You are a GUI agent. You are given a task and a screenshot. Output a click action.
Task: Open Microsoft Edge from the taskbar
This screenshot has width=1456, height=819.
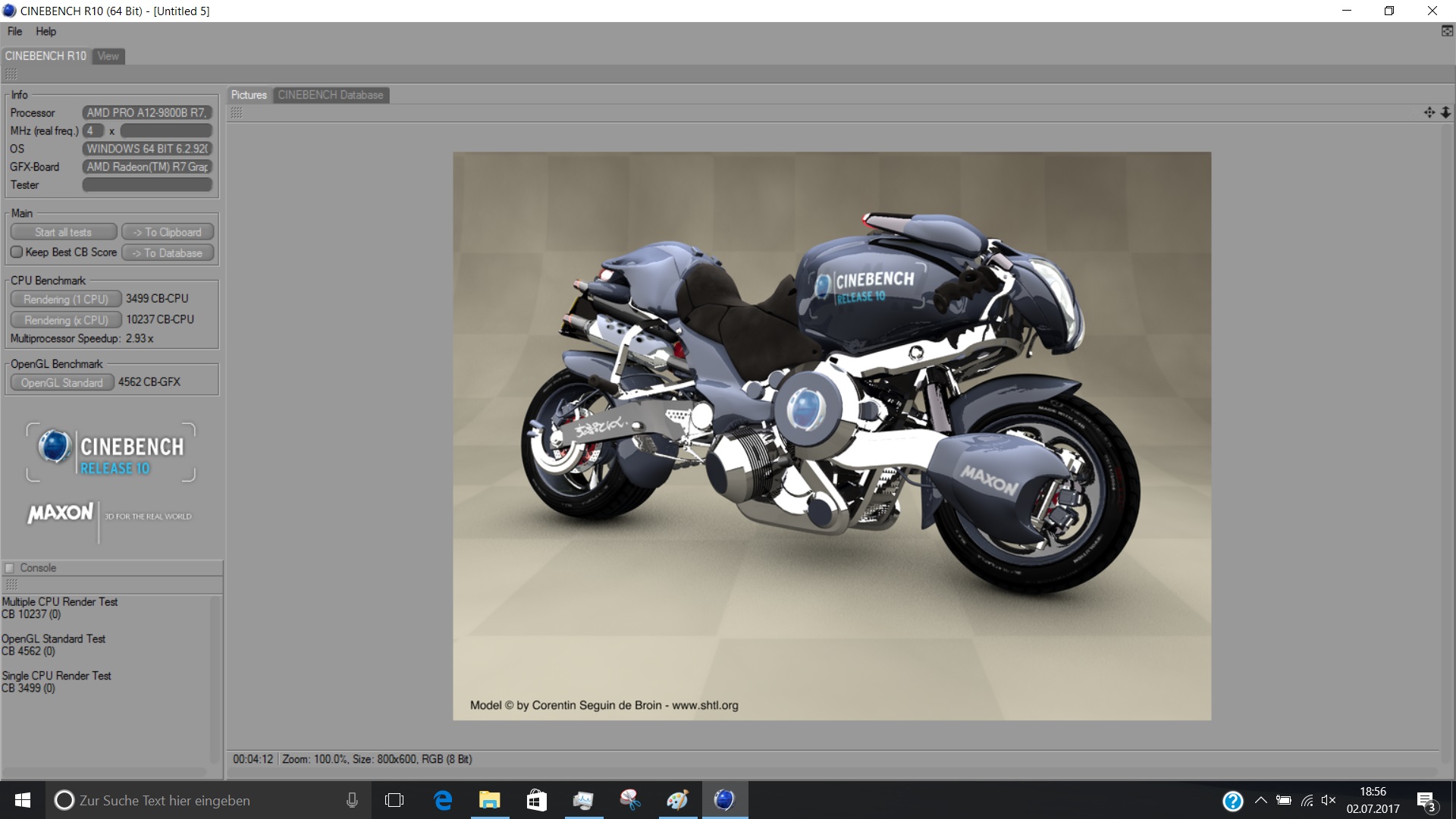[443, 800]
